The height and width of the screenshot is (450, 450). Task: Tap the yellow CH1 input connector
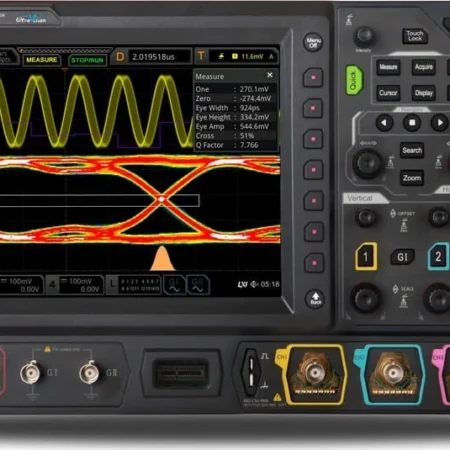click(314, 373)
